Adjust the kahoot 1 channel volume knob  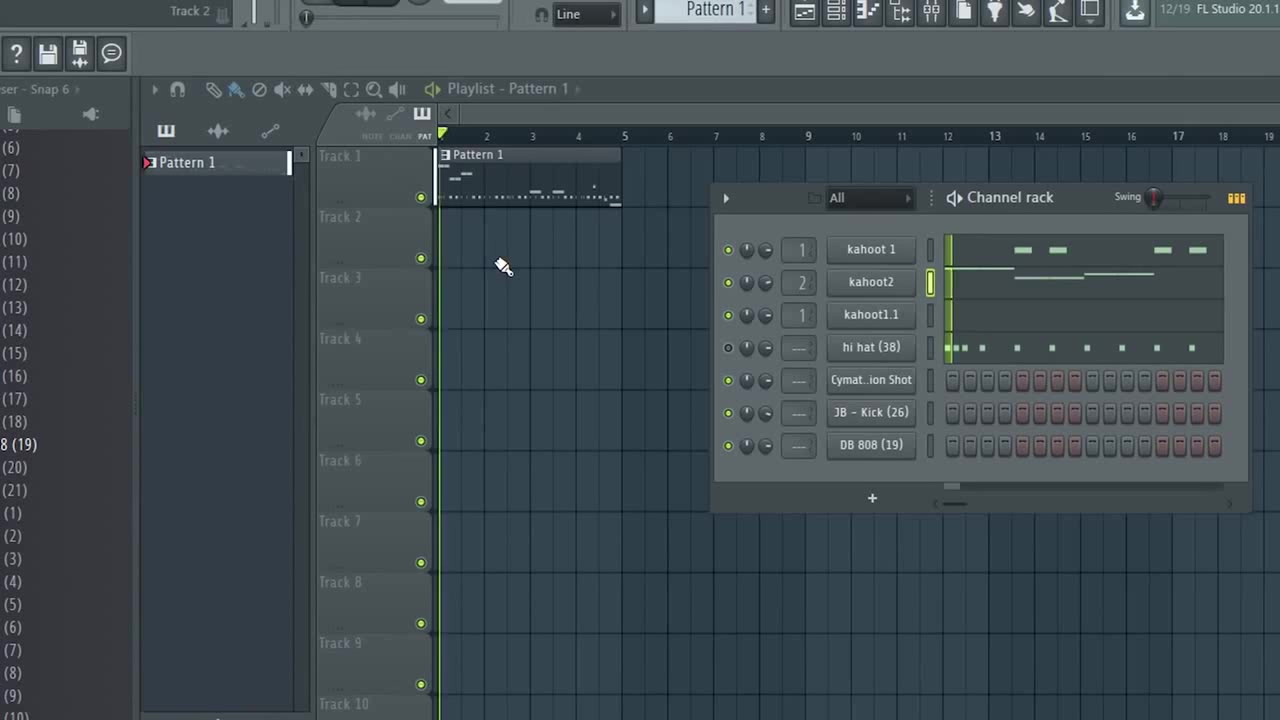tap(765, 250)
